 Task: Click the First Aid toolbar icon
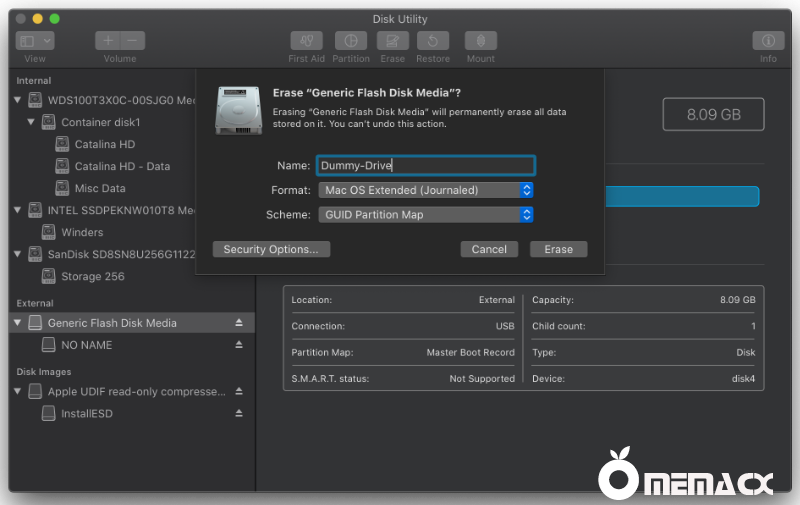(306, 41)
